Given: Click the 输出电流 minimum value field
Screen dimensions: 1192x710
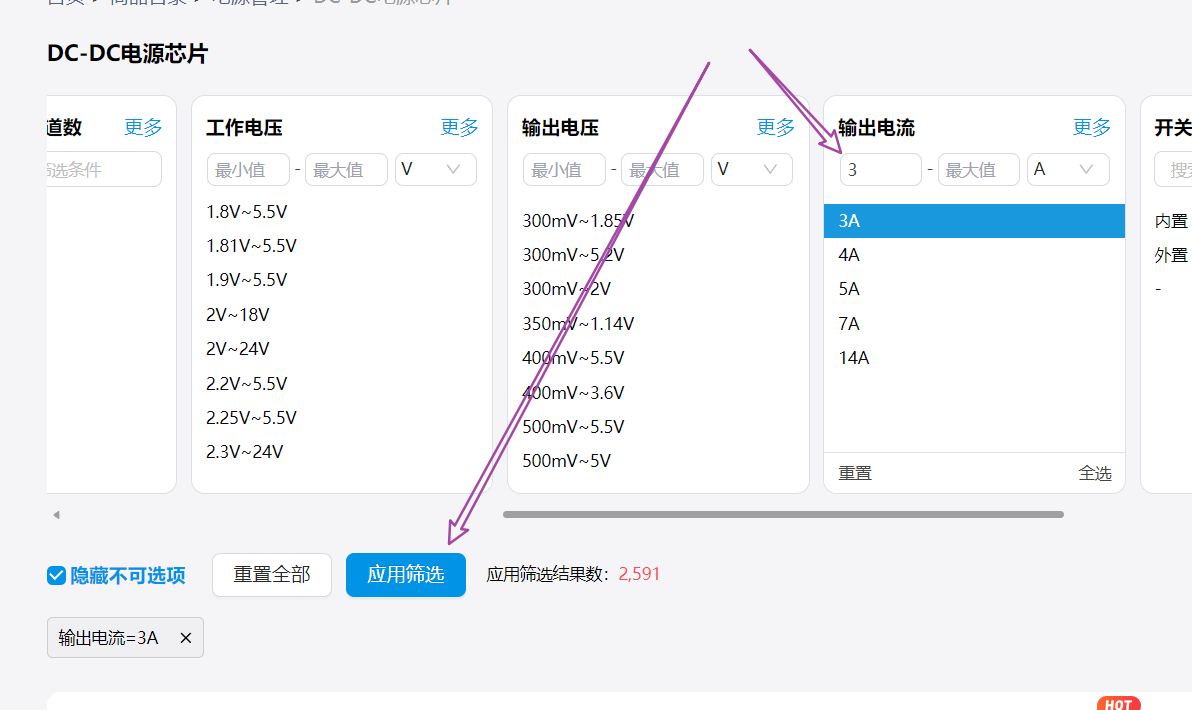Looking at the screenshot, I should click(880, 170).
